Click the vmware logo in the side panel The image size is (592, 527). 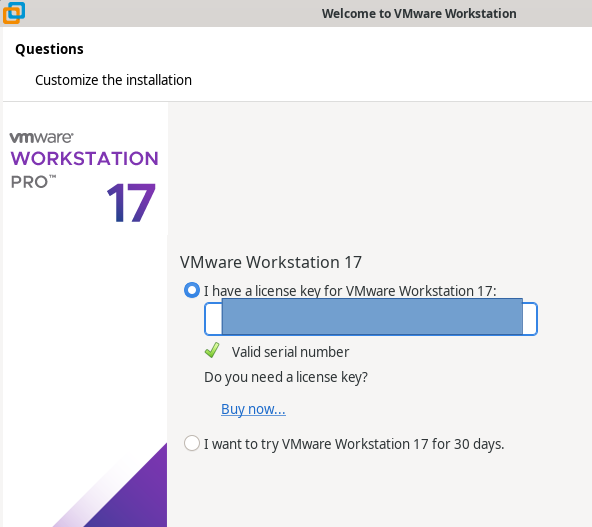coord(42,138)
